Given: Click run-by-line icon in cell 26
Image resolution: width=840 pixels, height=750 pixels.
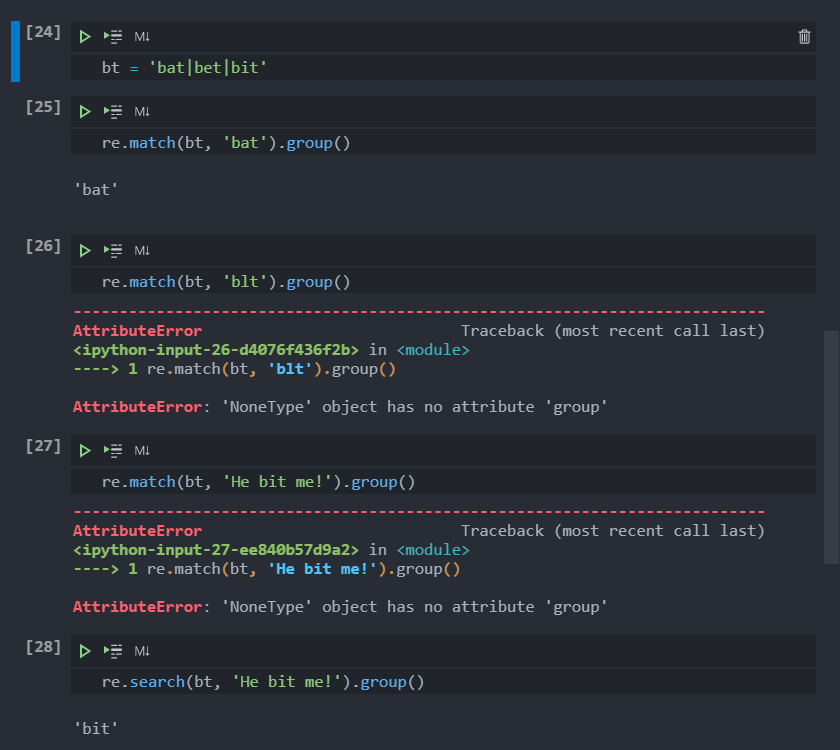Looking at the screenshot, I should [x=113, y=250].
